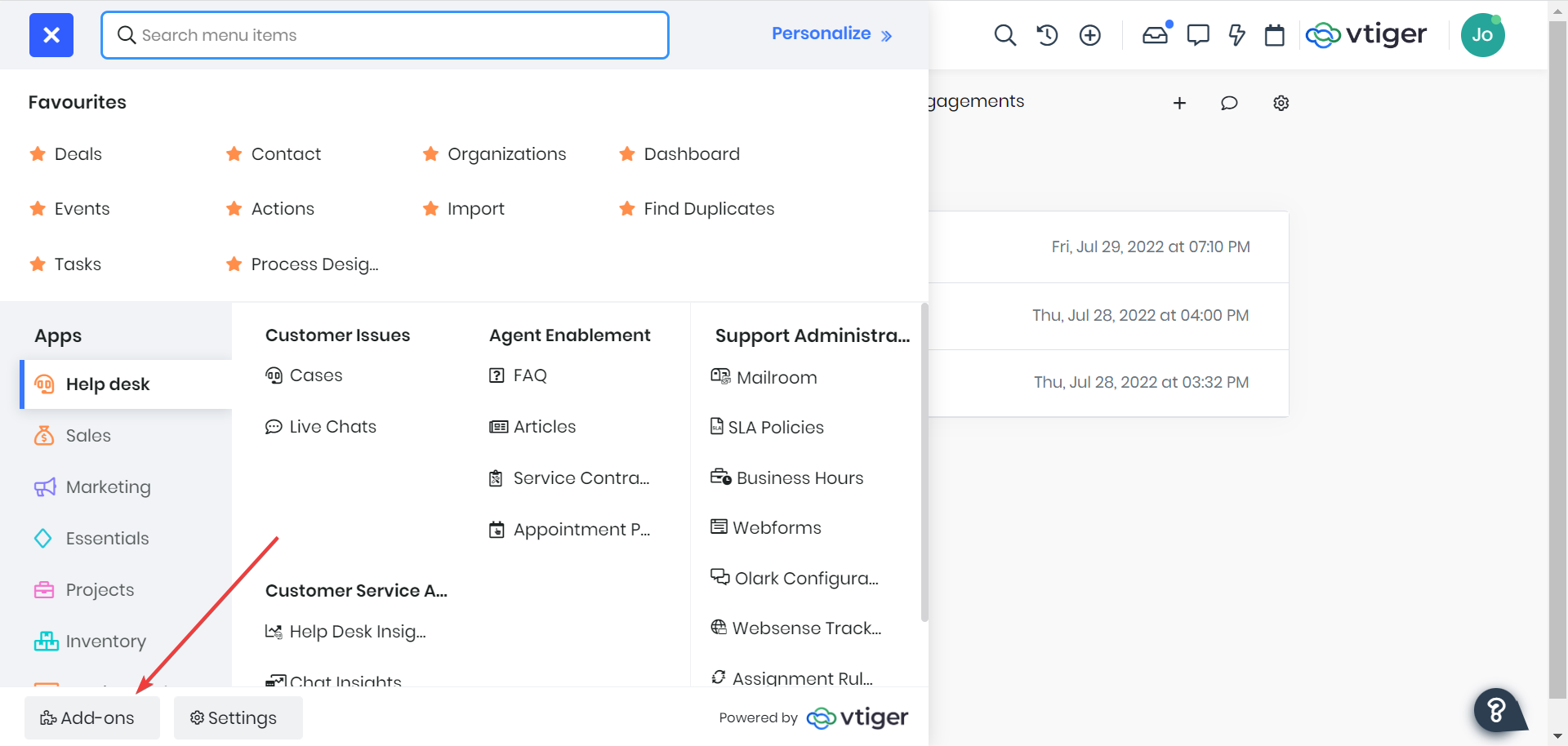Open the chat messages icon in header
The width and height of the screenshot is (1568, 746).
[1197, 35]
